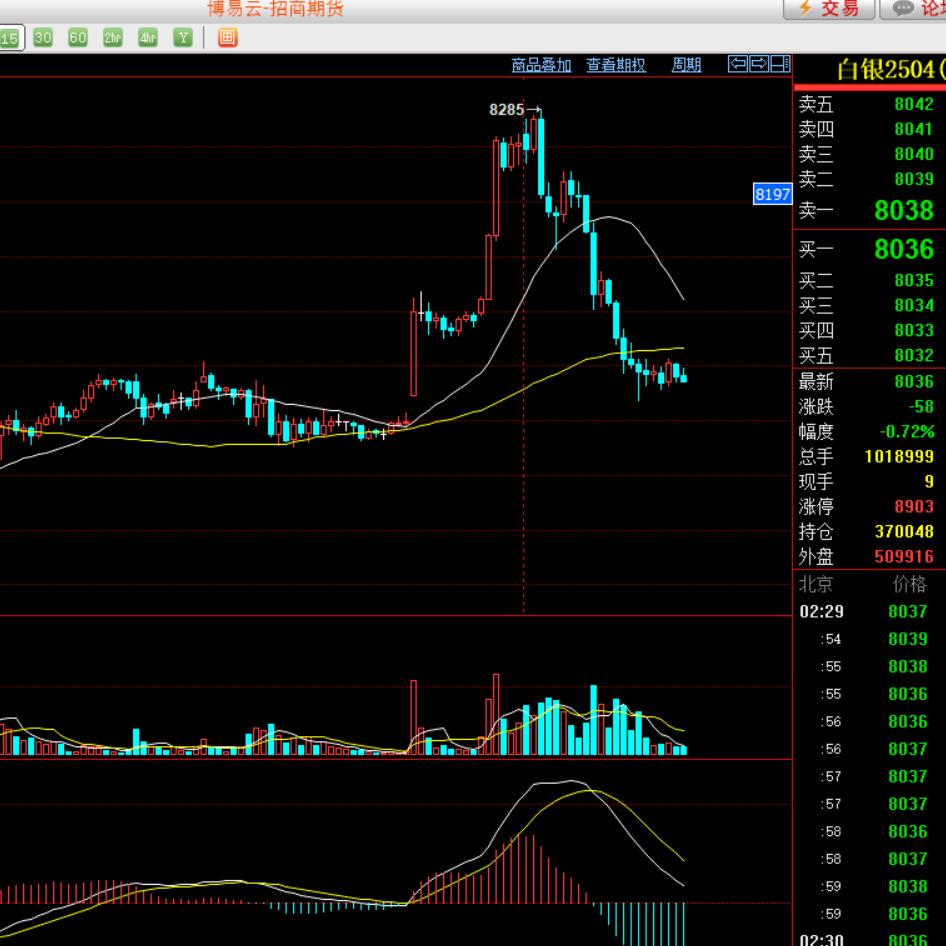Click the 商品叠加 link
The width and height of the screenshot is (946, 946).
541,65
